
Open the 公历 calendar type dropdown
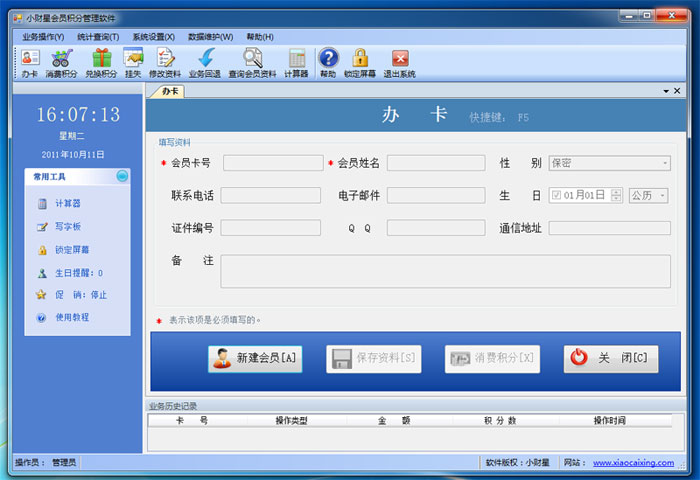(661, 196)
